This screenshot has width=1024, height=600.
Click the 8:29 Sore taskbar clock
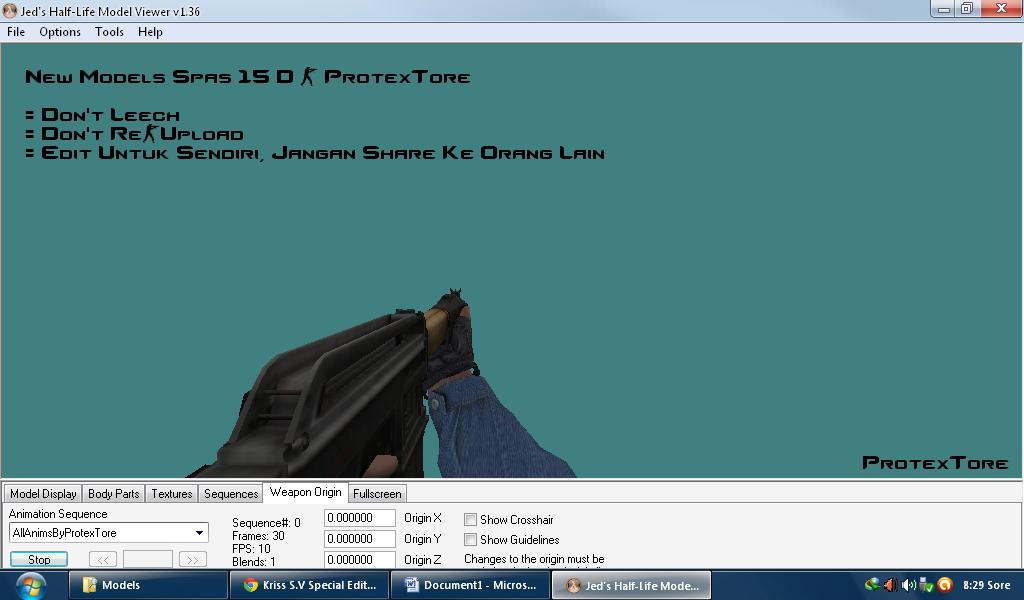click(x=986, y=585)
